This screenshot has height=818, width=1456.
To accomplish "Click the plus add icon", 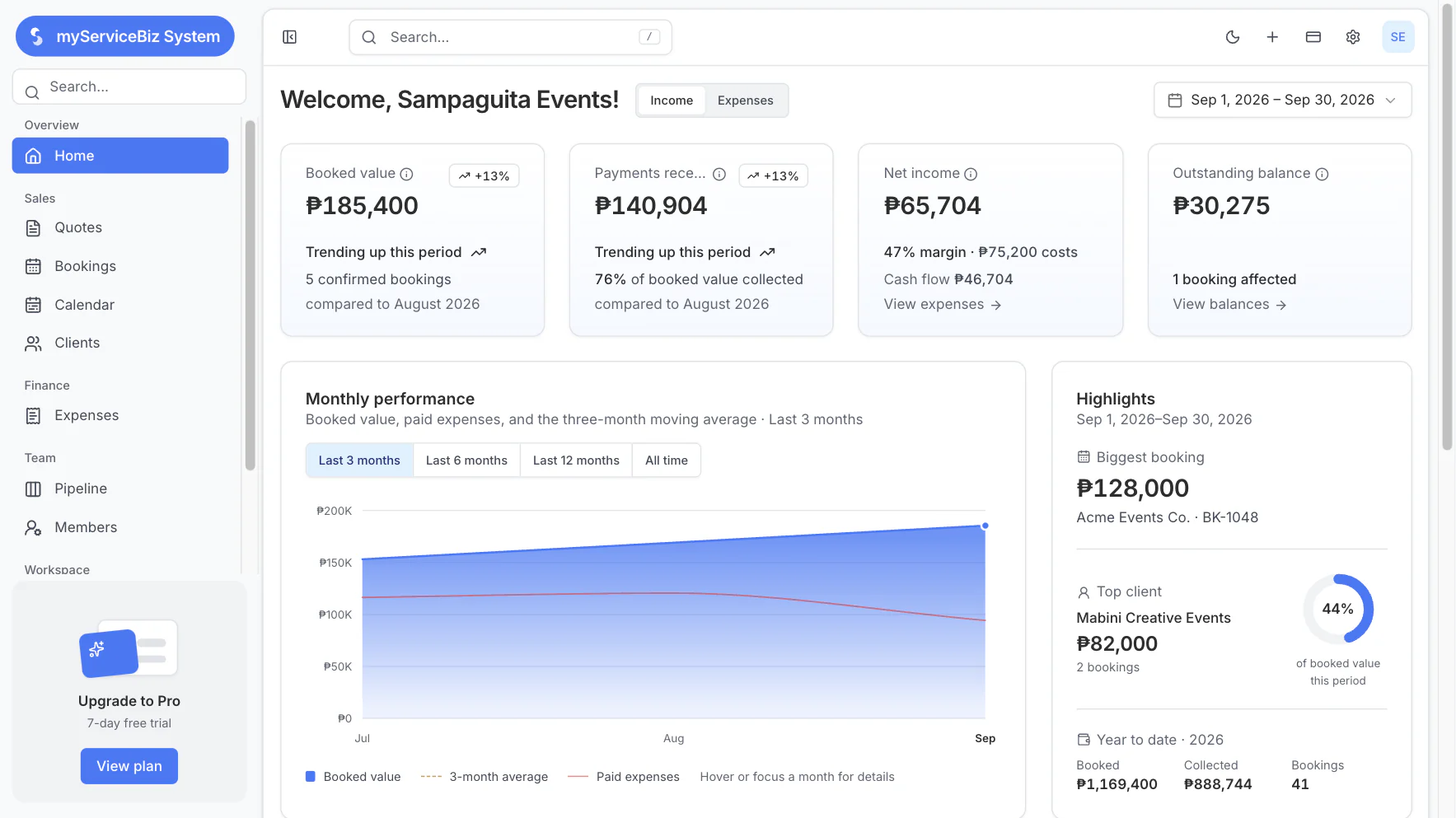I will point(1272,37).
